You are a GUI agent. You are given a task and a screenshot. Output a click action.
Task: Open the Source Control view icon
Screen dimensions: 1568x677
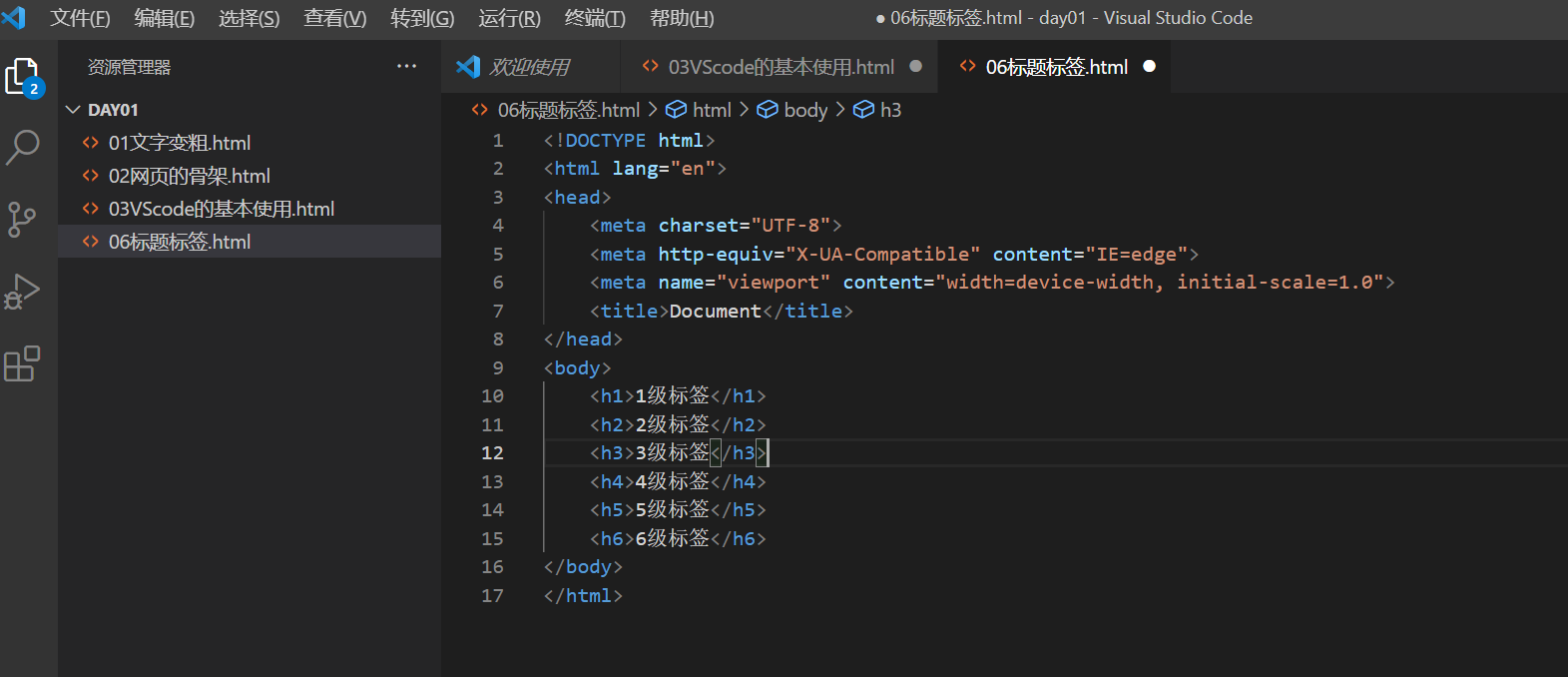[21, 220]
